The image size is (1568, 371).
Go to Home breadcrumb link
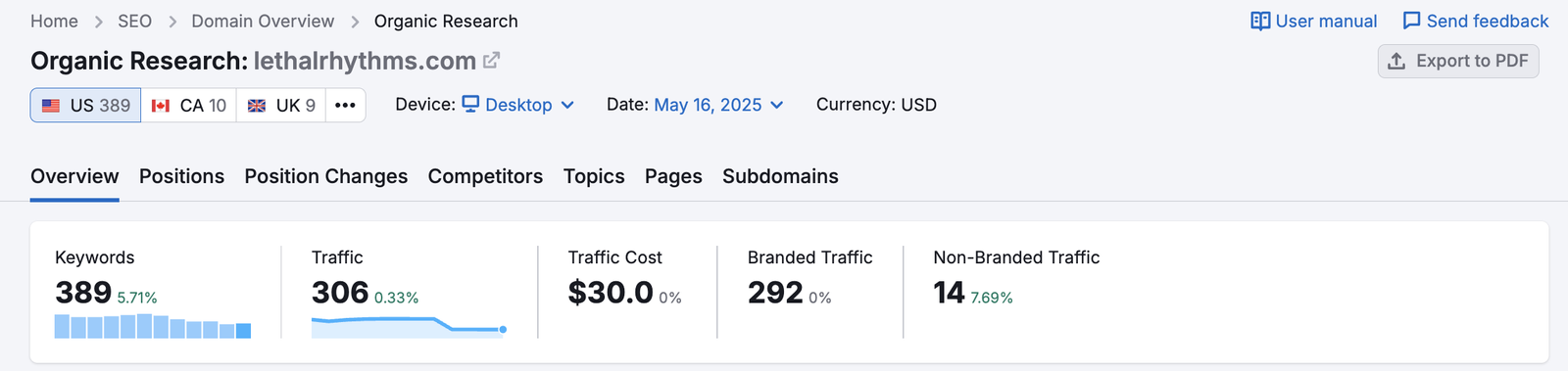point(54,21)
